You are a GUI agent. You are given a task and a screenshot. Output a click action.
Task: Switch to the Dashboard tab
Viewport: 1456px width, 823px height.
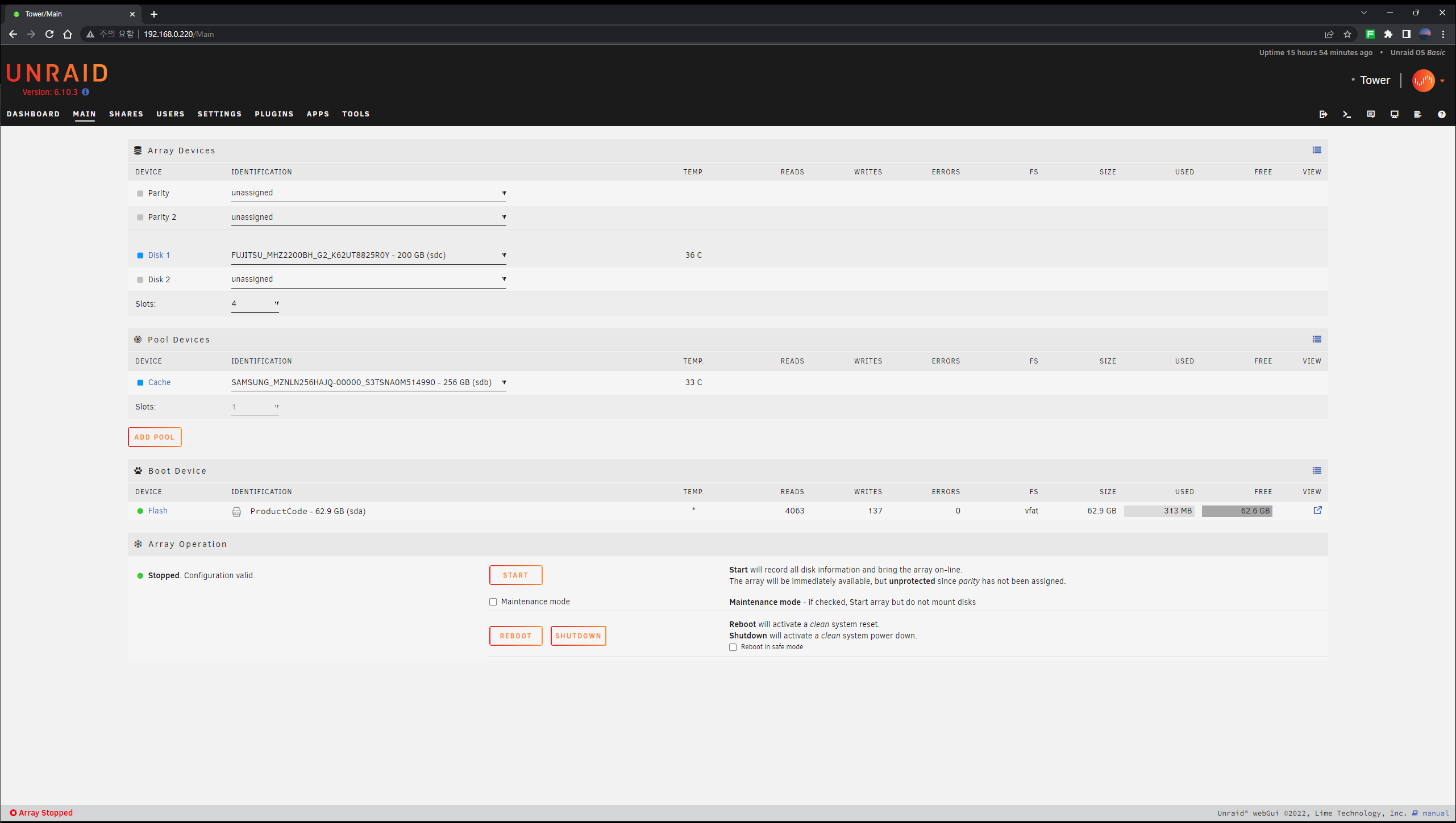coord(33,114)
